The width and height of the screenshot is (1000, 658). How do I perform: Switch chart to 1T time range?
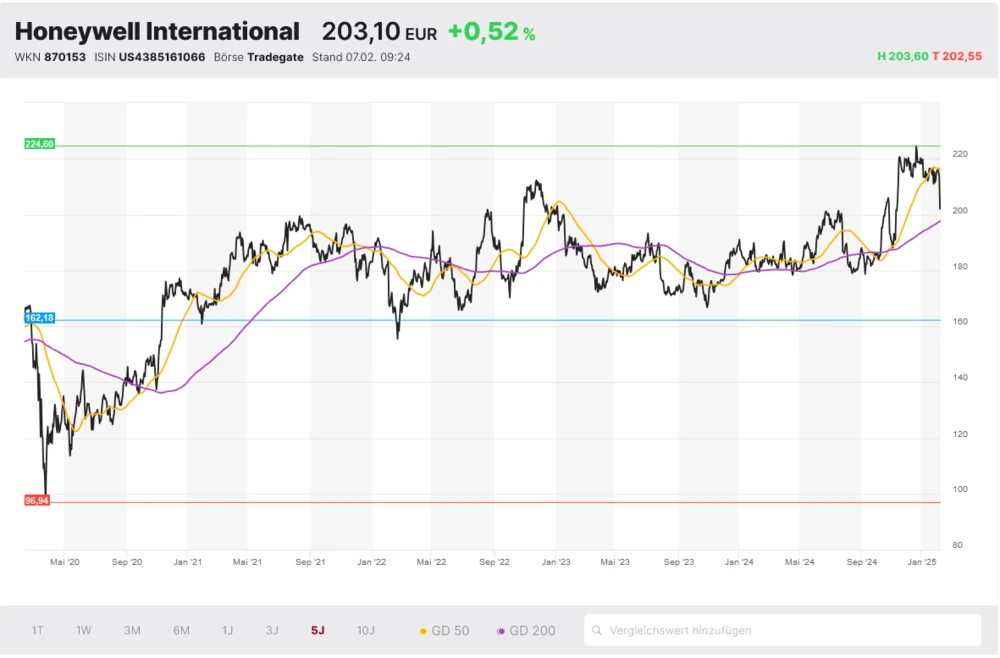coord(37,631)
